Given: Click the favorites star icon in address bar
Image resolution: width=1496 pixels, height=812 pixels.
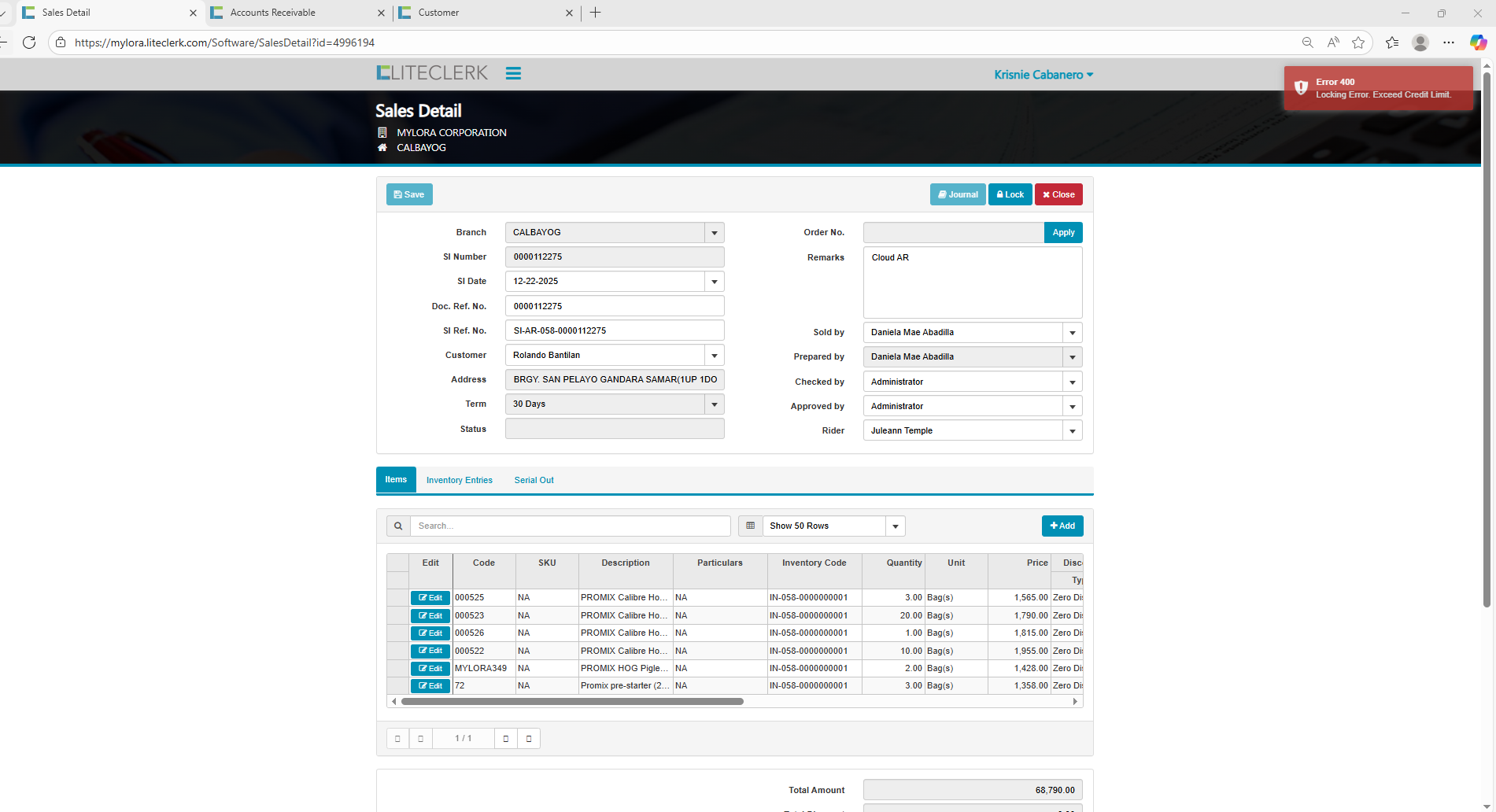Looking at the screenshot, I should [x=1357, y=42].
